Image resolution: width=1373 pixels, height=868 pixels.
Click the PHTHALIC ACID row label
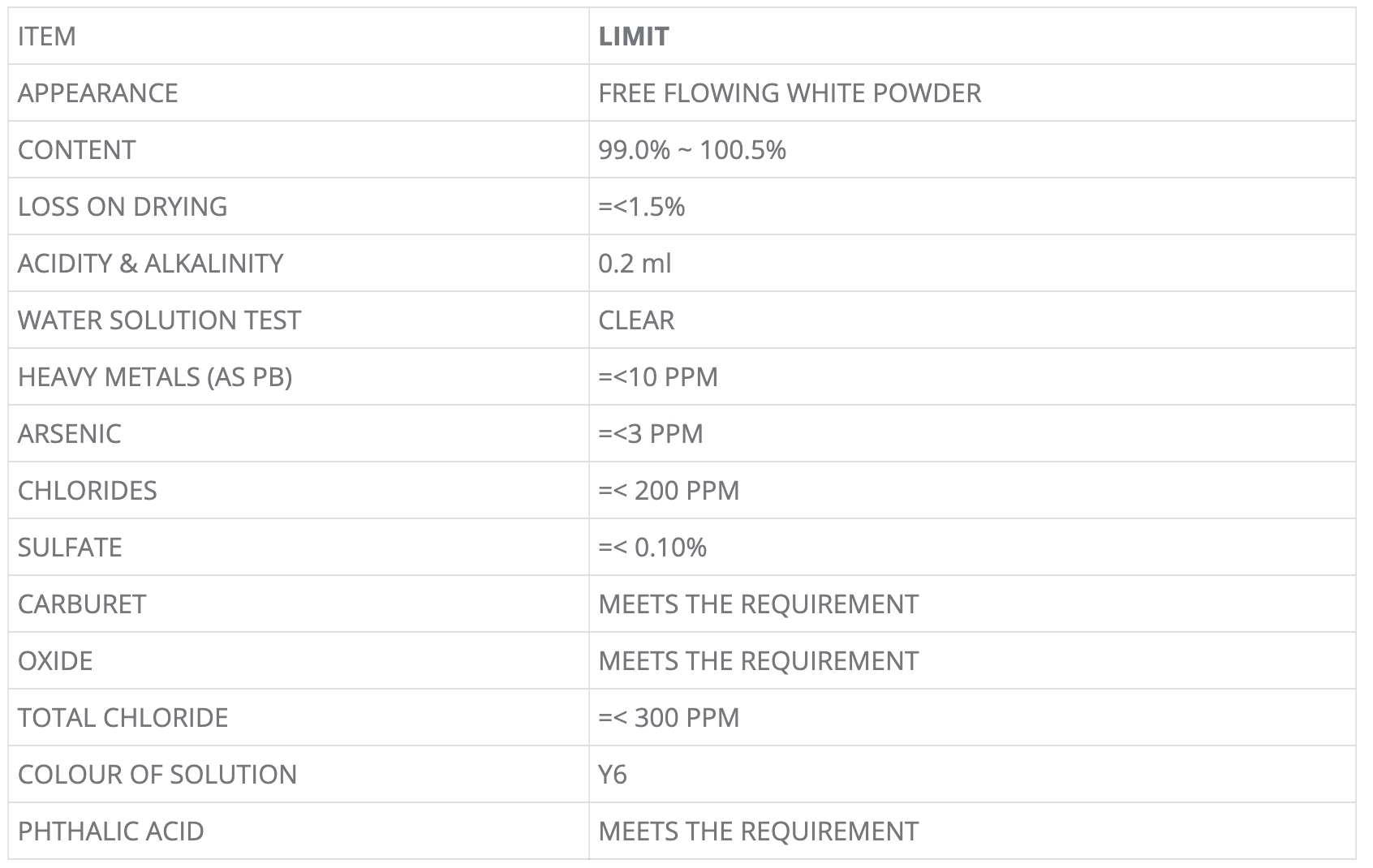click(x=111, y=831)
